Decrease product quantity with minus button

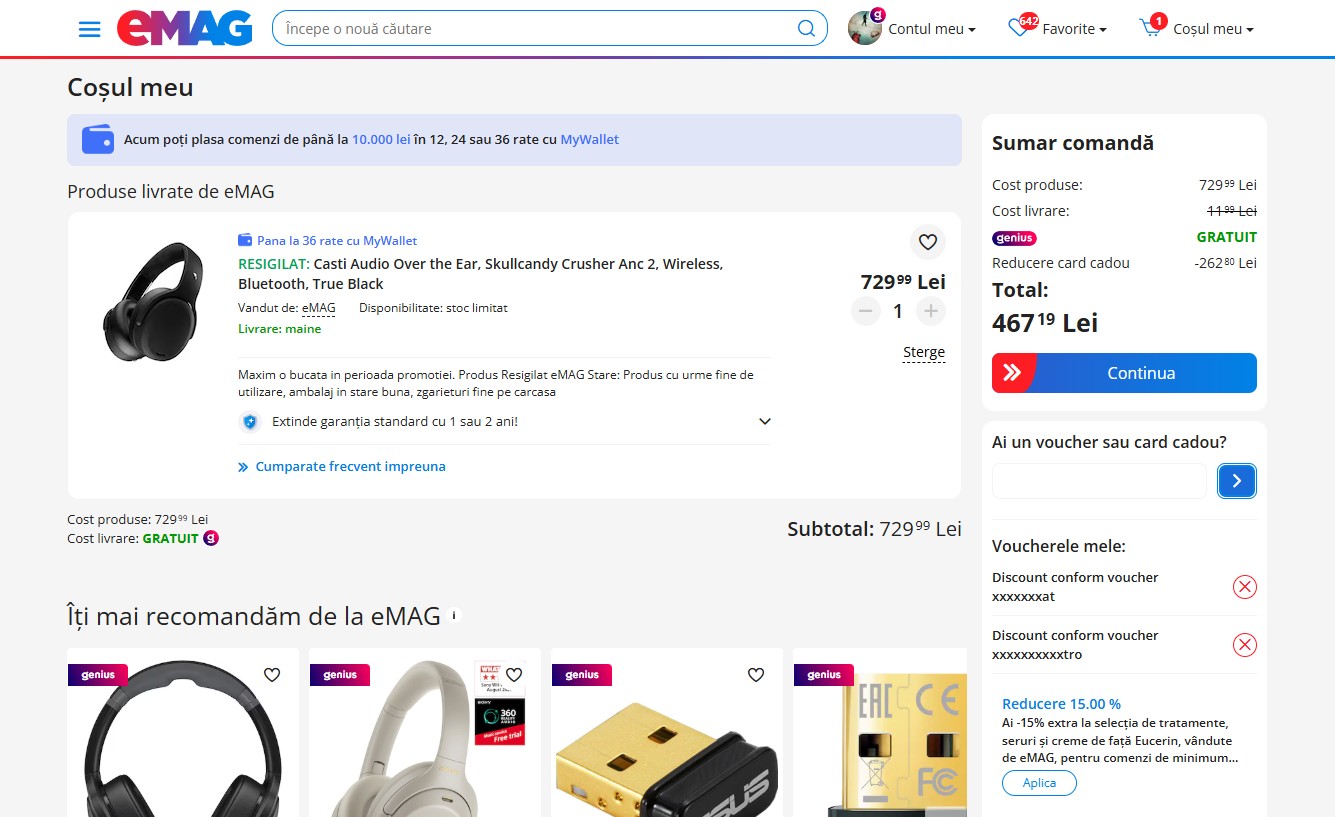coord(866,311)
